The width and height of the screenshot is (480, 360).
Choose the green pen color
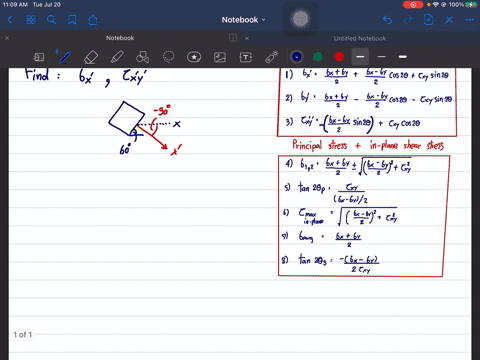[318, 57]
